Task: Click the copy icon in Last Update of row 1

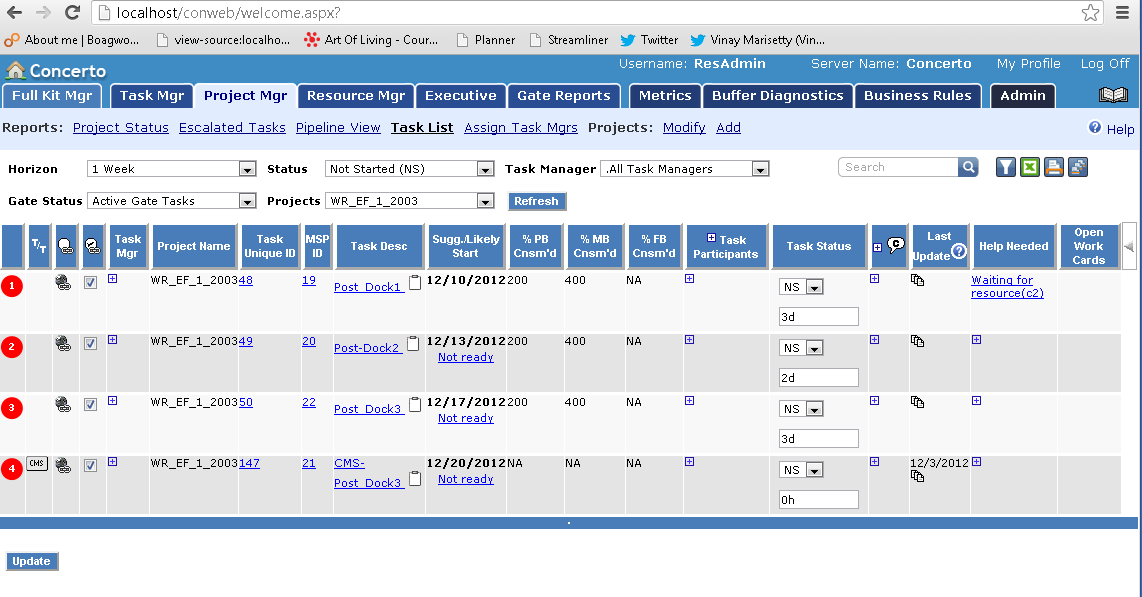Action: 918,280
